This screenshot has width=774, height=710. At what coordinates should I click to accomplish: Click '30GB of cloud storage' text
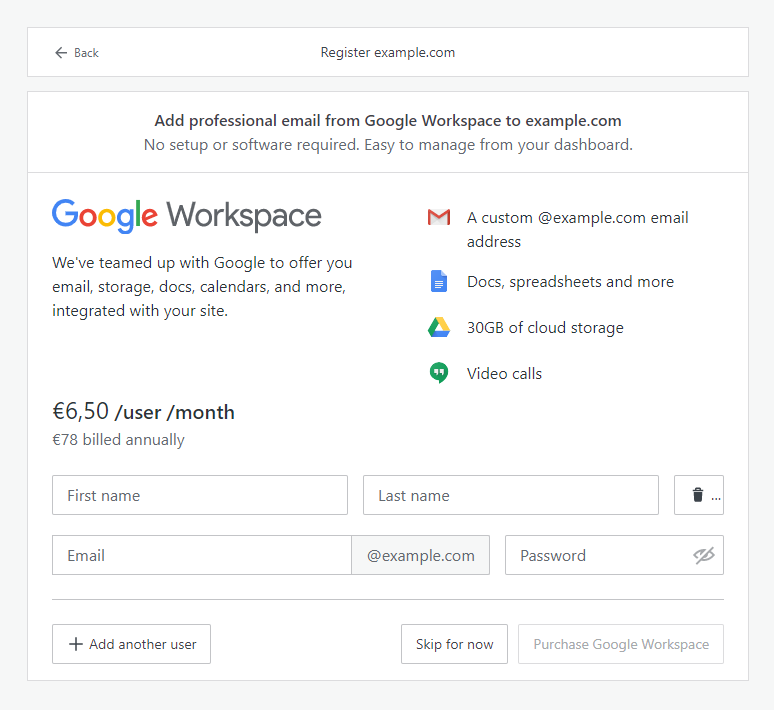(x=545, y=327)
